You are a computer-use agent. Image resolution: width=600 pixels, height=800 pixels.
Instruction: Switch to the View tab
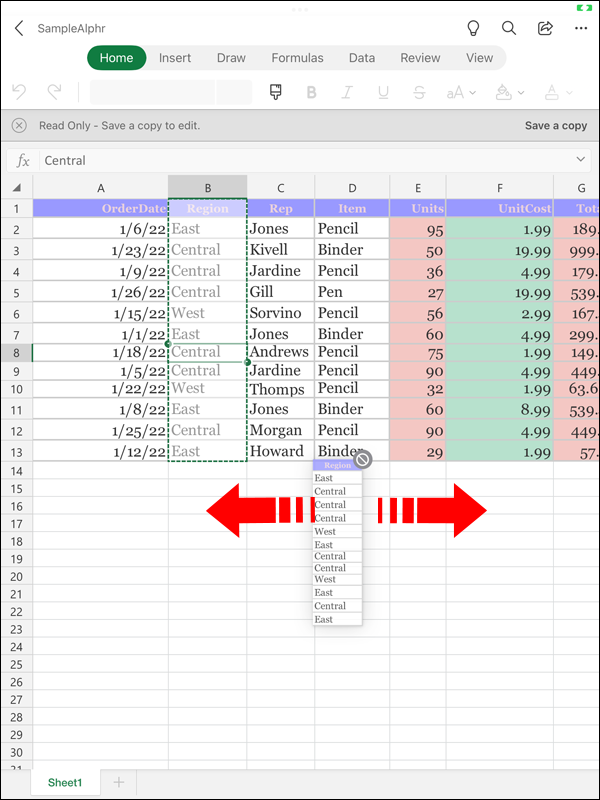point(479,58)
